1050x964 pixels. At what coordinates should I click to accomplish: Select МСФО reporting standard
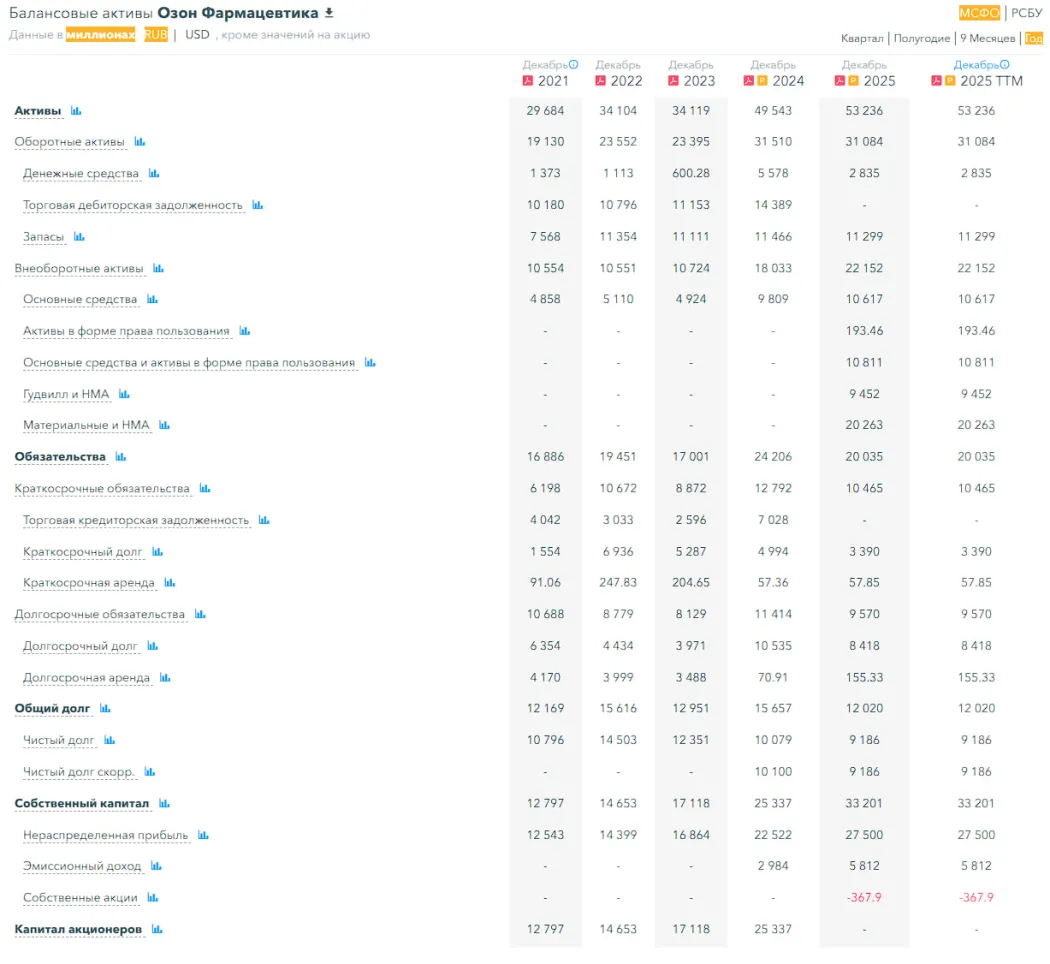click(x=979, y=13)
